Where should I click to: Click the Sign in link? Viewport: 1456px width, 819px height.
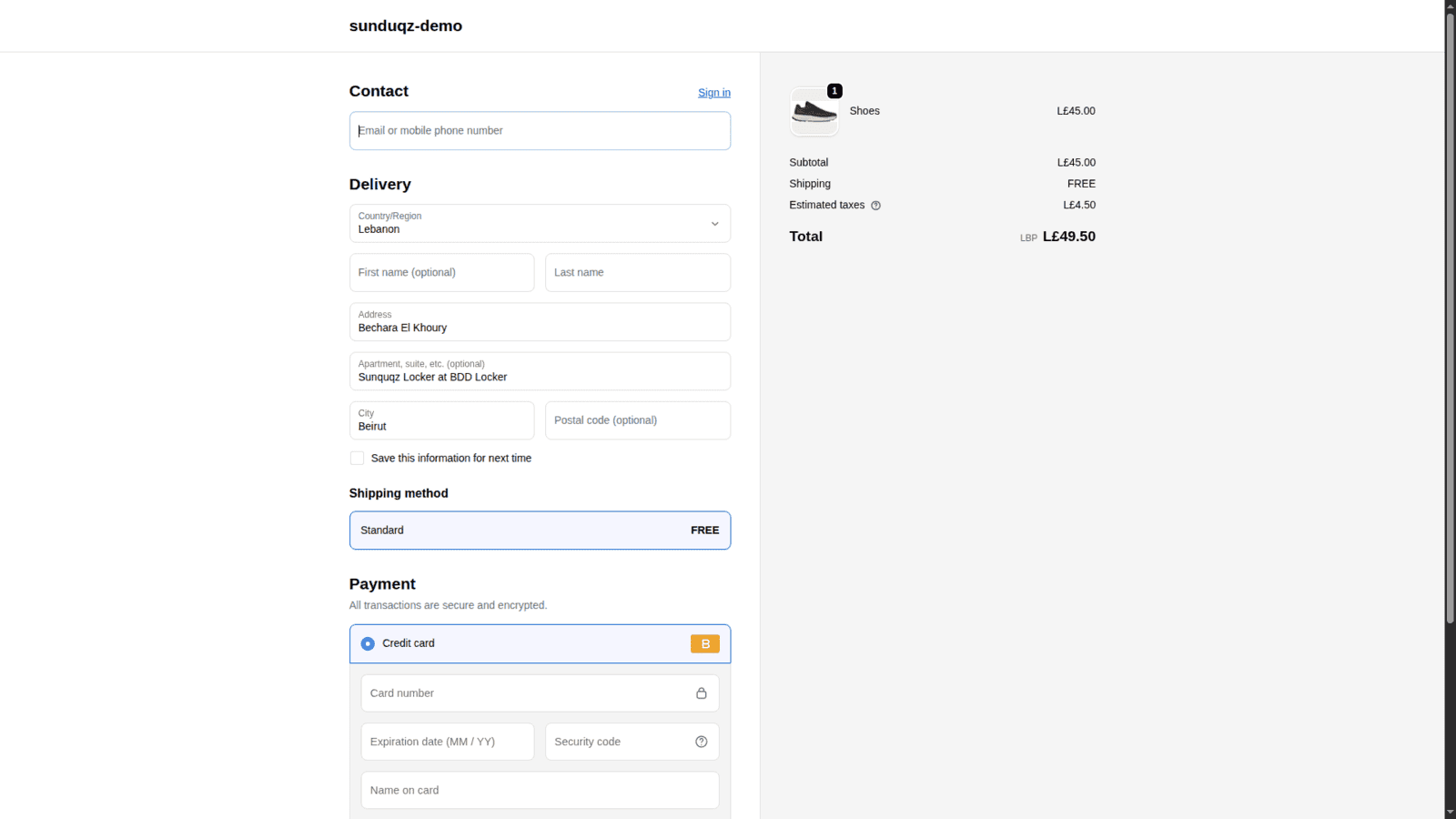pyautogui.click(x=713, y=92)
